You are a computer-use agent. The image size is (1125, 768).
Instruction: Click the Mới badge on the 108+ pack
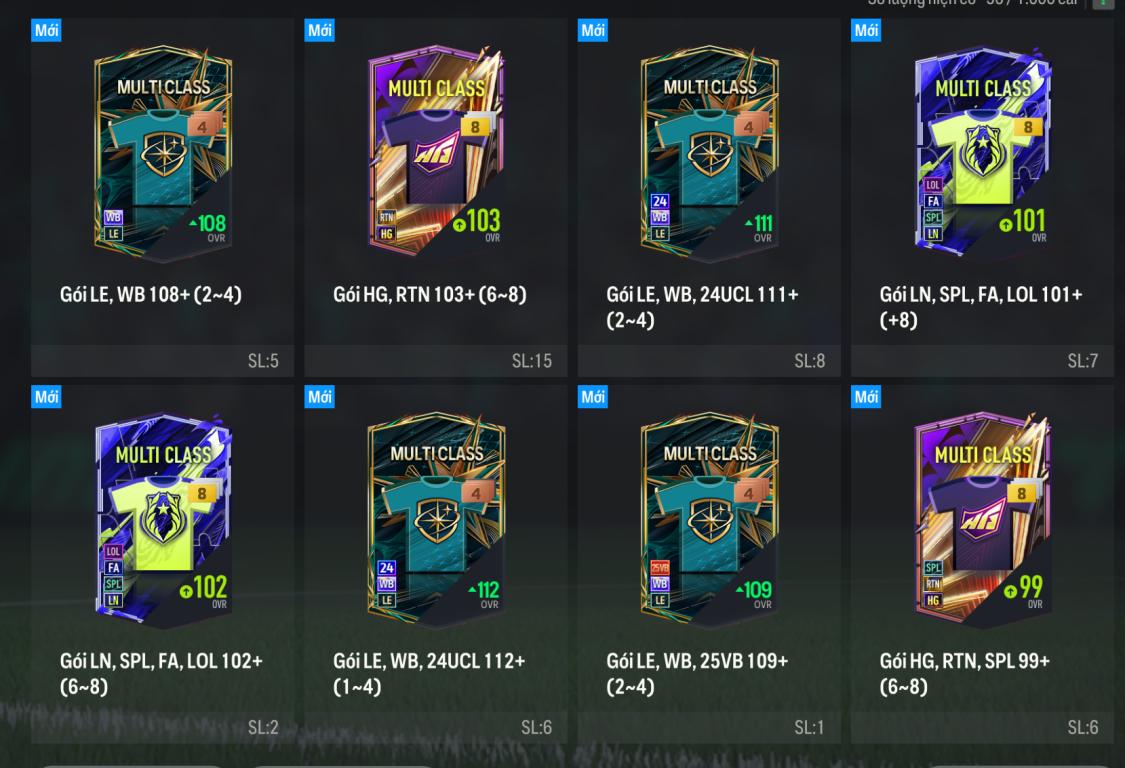click(46, 30)
